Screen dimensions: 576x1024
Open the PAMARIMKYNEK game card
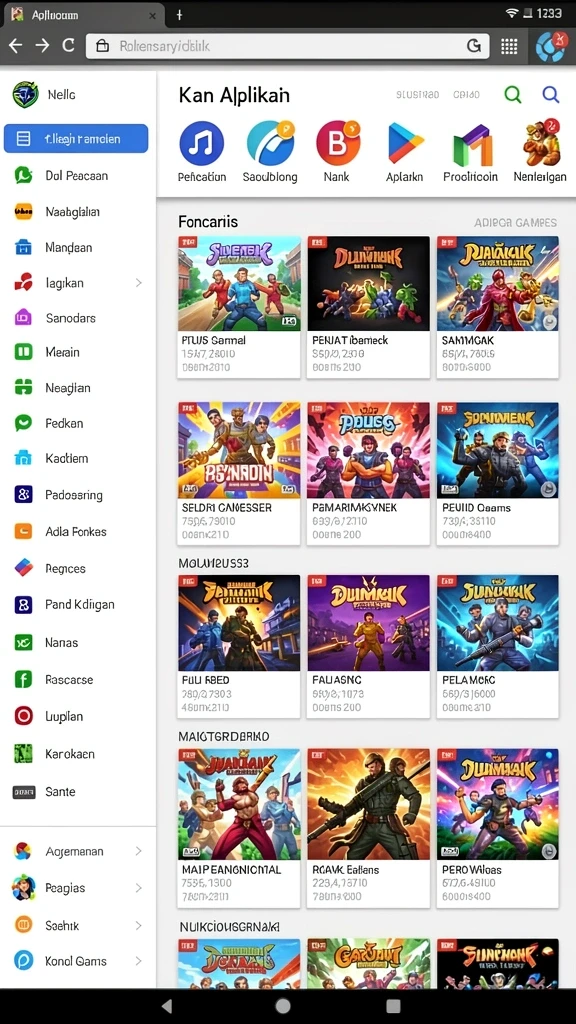point(368,474)
